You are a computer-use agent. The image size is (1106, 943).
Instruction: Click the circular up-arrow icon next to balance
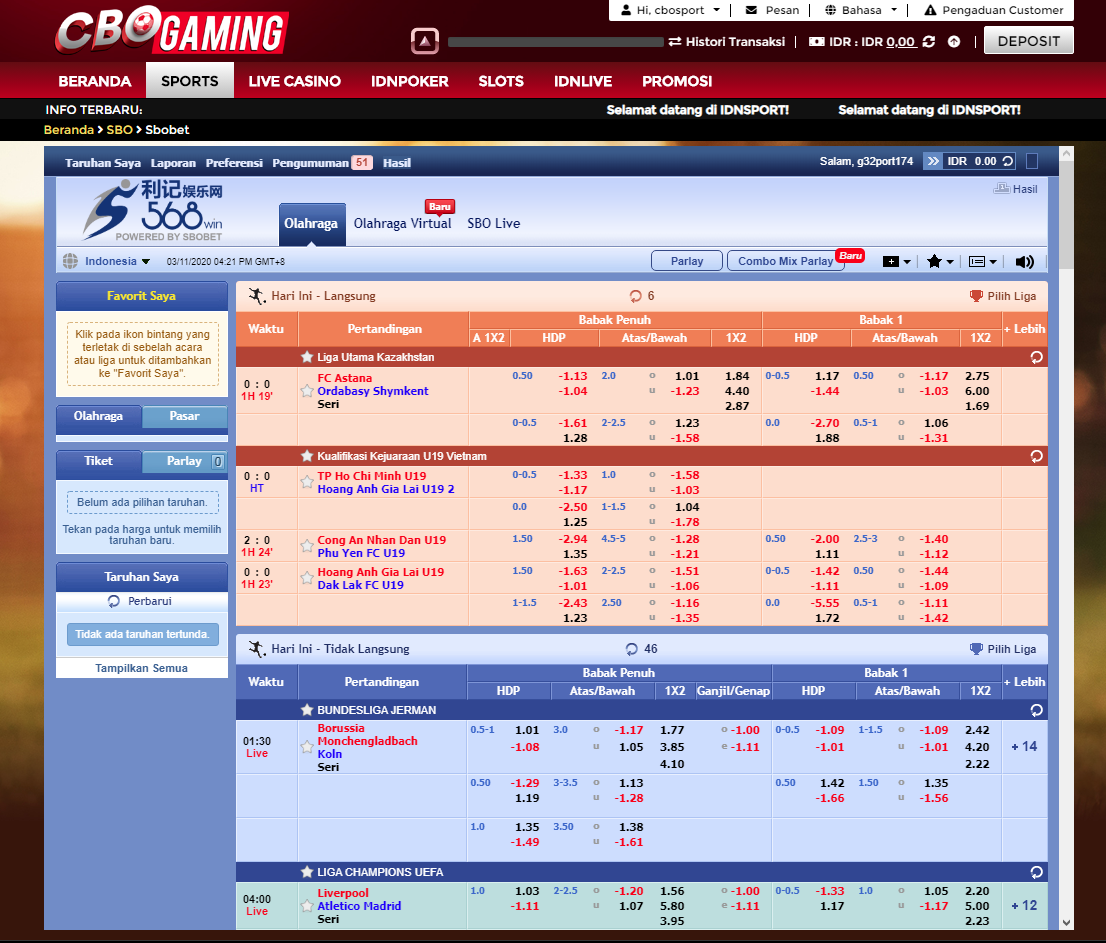pos(954,42)
